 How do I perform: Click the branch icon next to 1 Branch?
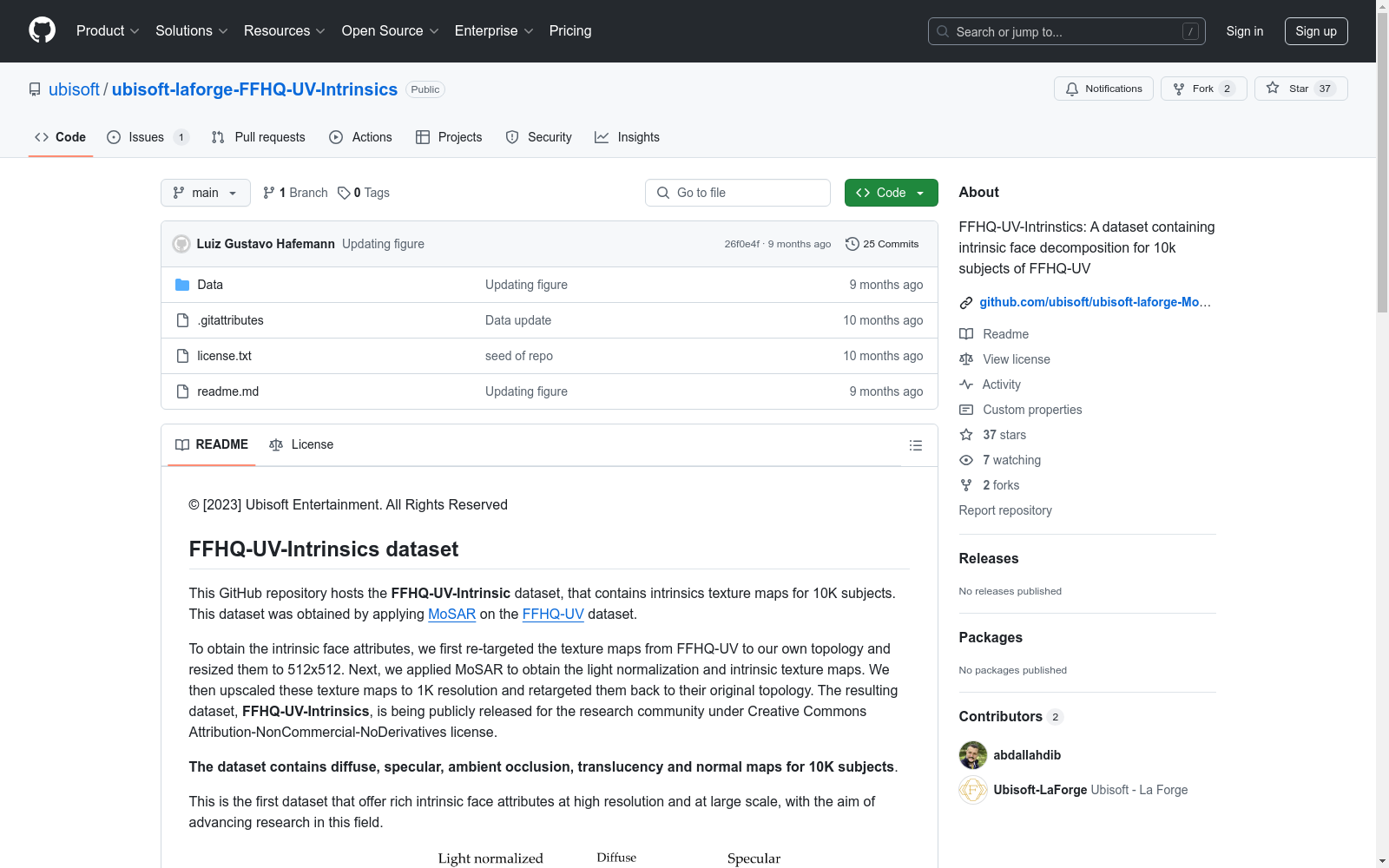coord(269,193)
